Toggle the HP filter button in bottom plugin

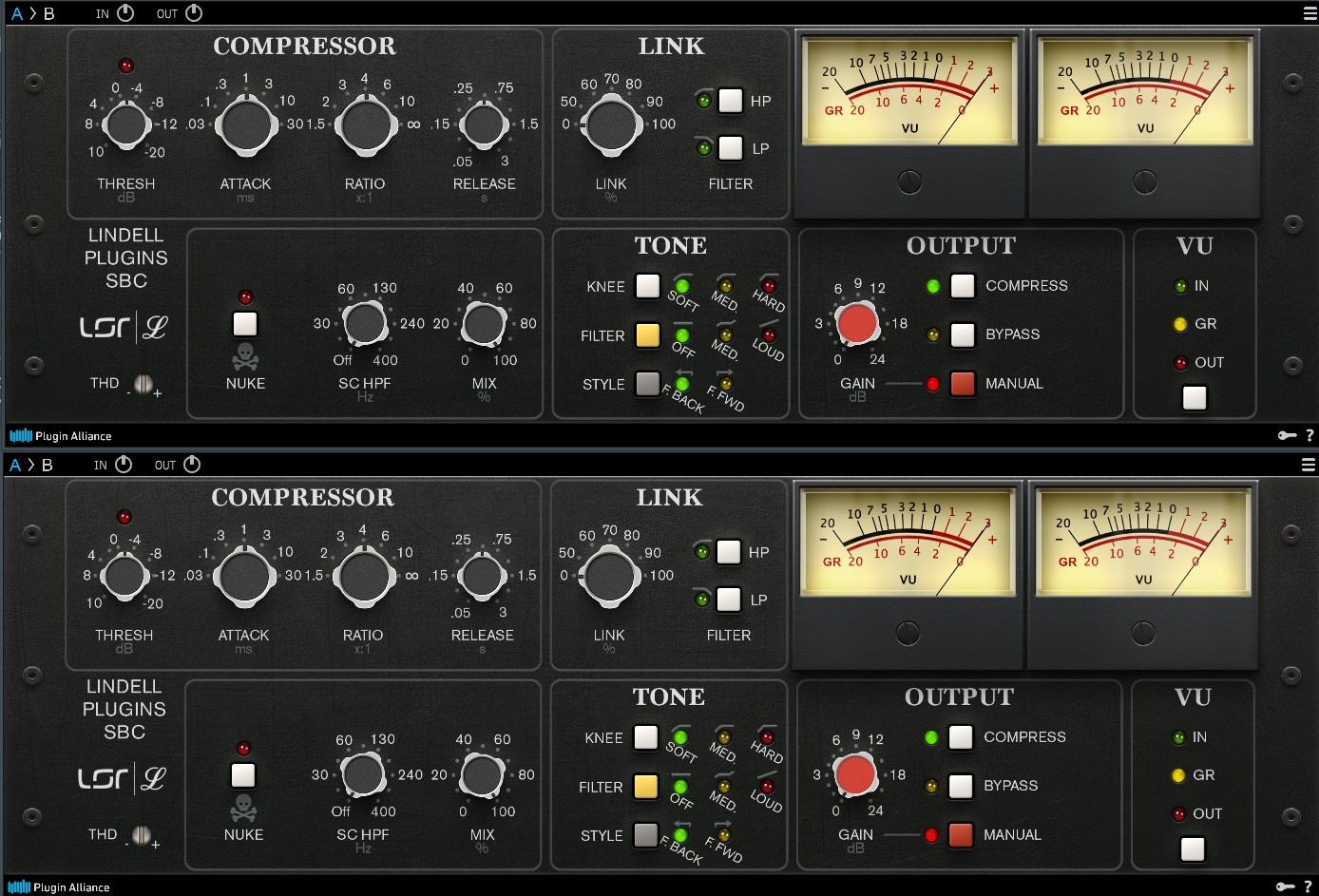(x=728, y=552)
